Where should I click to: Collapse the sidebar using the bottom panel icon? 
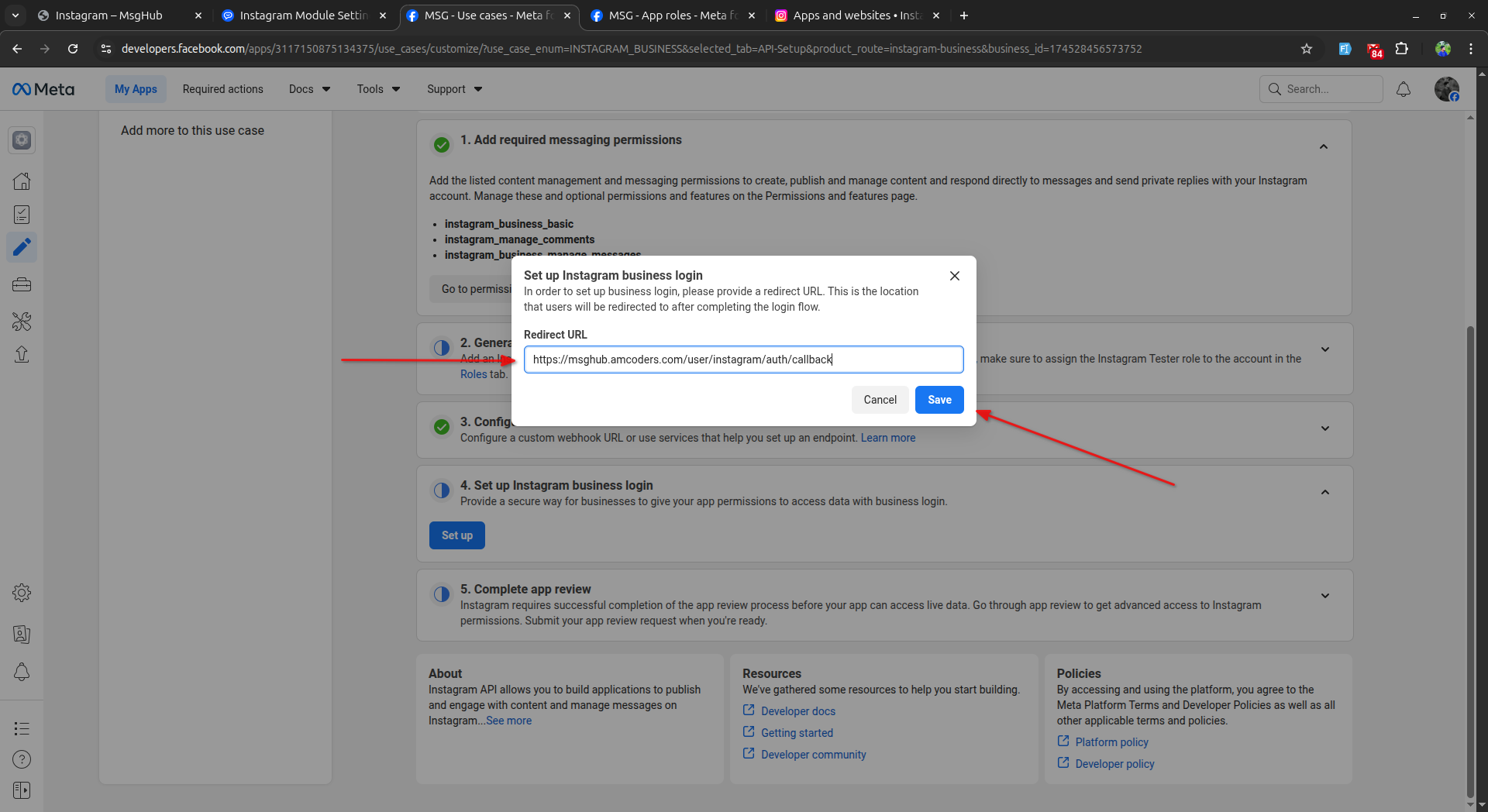click(22, 790)
